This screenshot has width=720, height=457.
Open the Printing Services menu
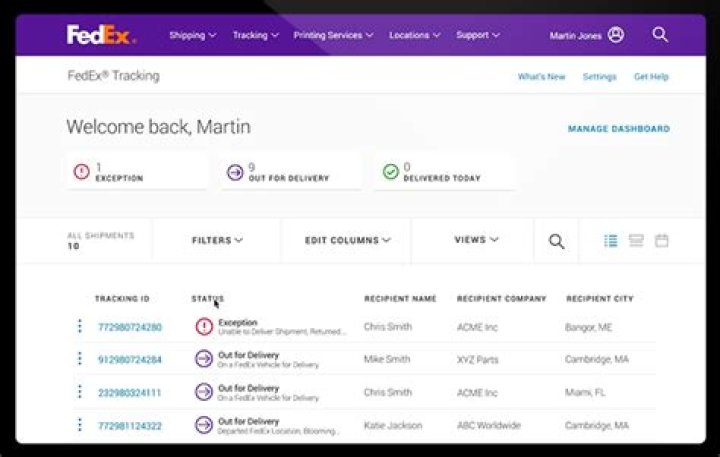pyautogui.click(x=333, y=35)
